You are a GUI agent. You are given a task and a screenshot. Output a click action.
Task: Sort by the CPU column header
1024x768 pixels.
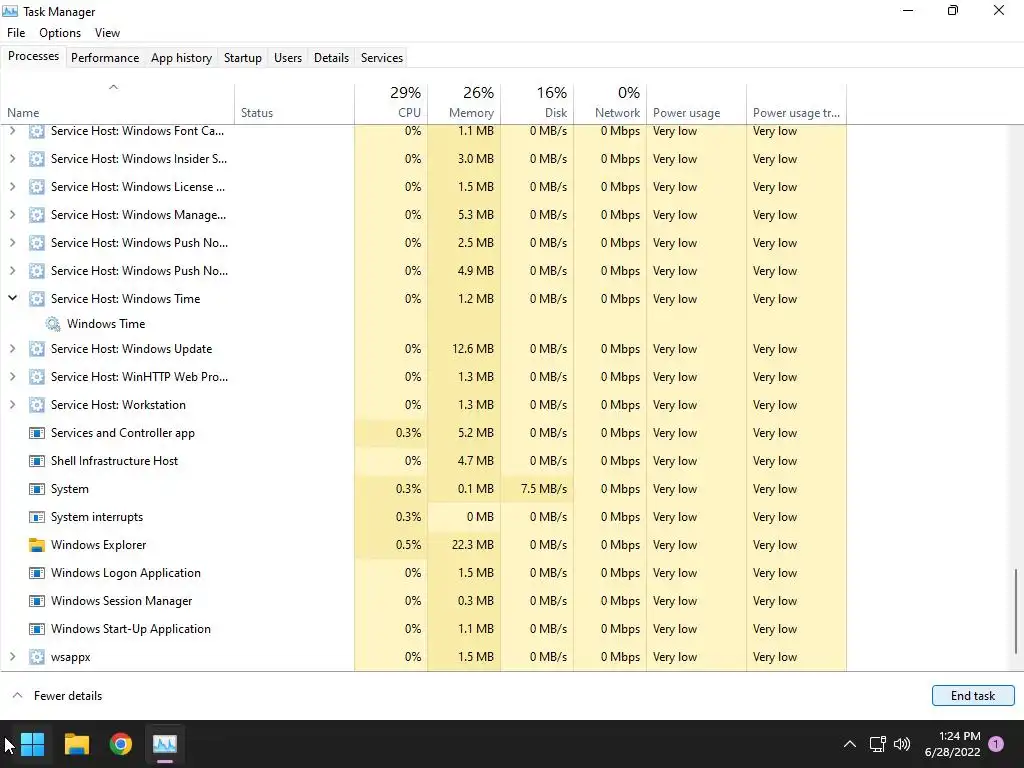click(391, 104)
